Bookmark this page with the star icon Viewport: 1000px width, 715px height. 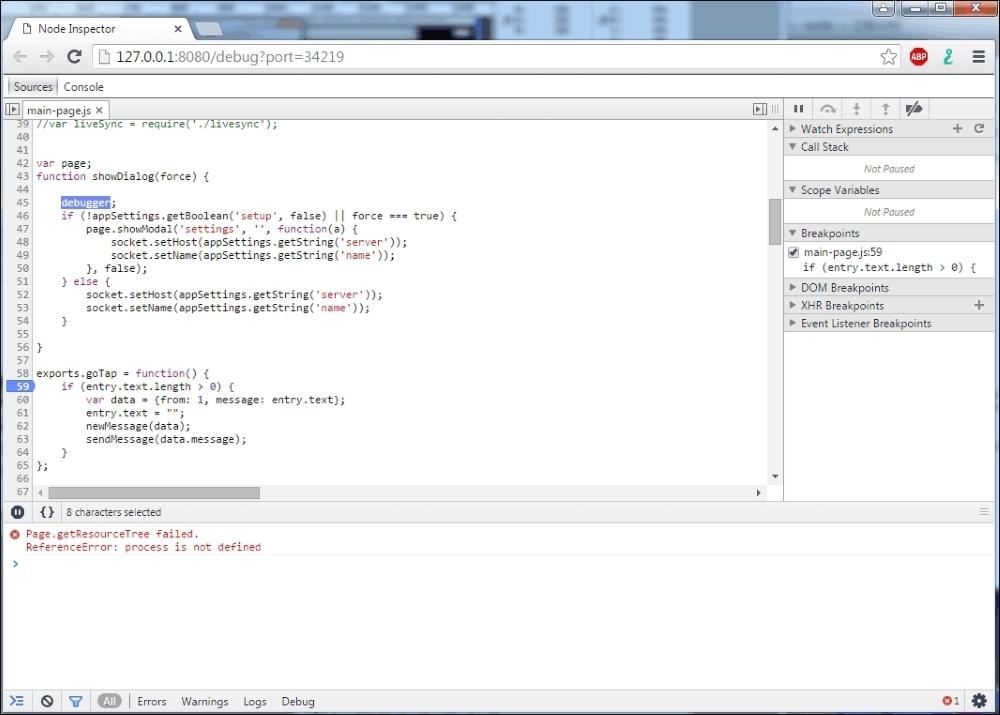pyautogui.click(x=888, y=57)
